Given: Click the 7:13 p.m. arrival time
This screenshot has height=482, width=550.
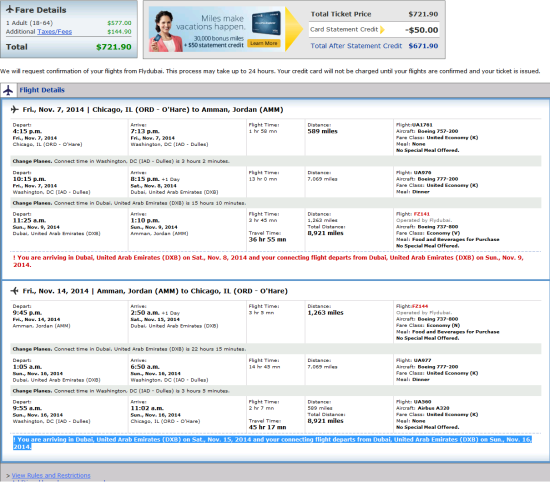Looking at the screenshot, I should pos(145,131).
